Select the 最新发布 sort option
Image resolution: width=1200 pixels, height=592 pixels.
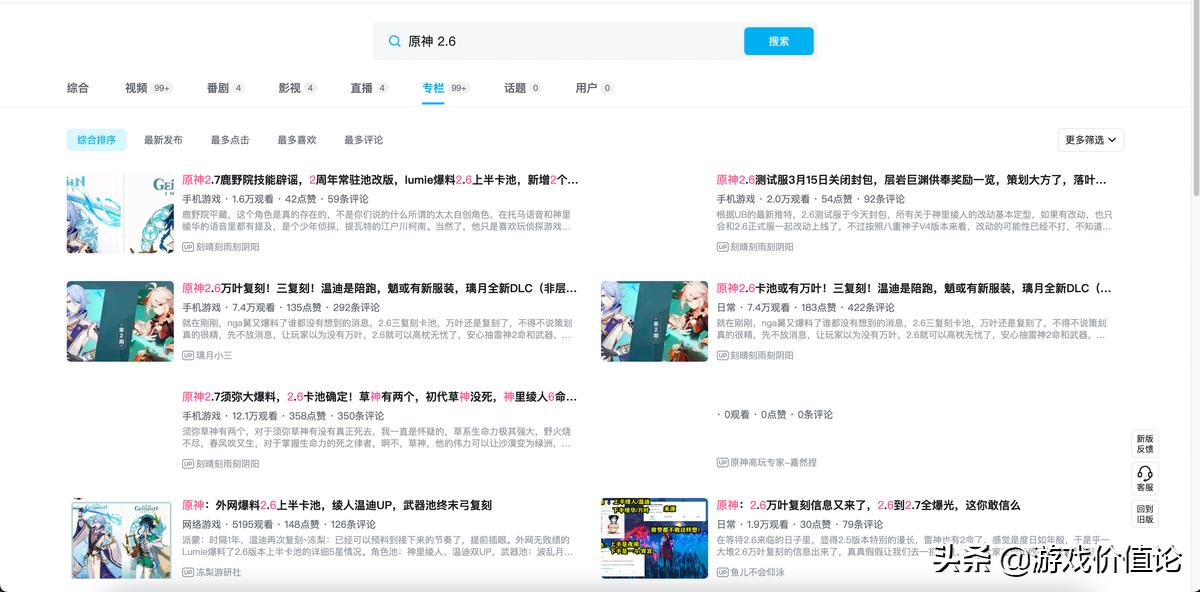pyautogui.click(x=165, y=139)
